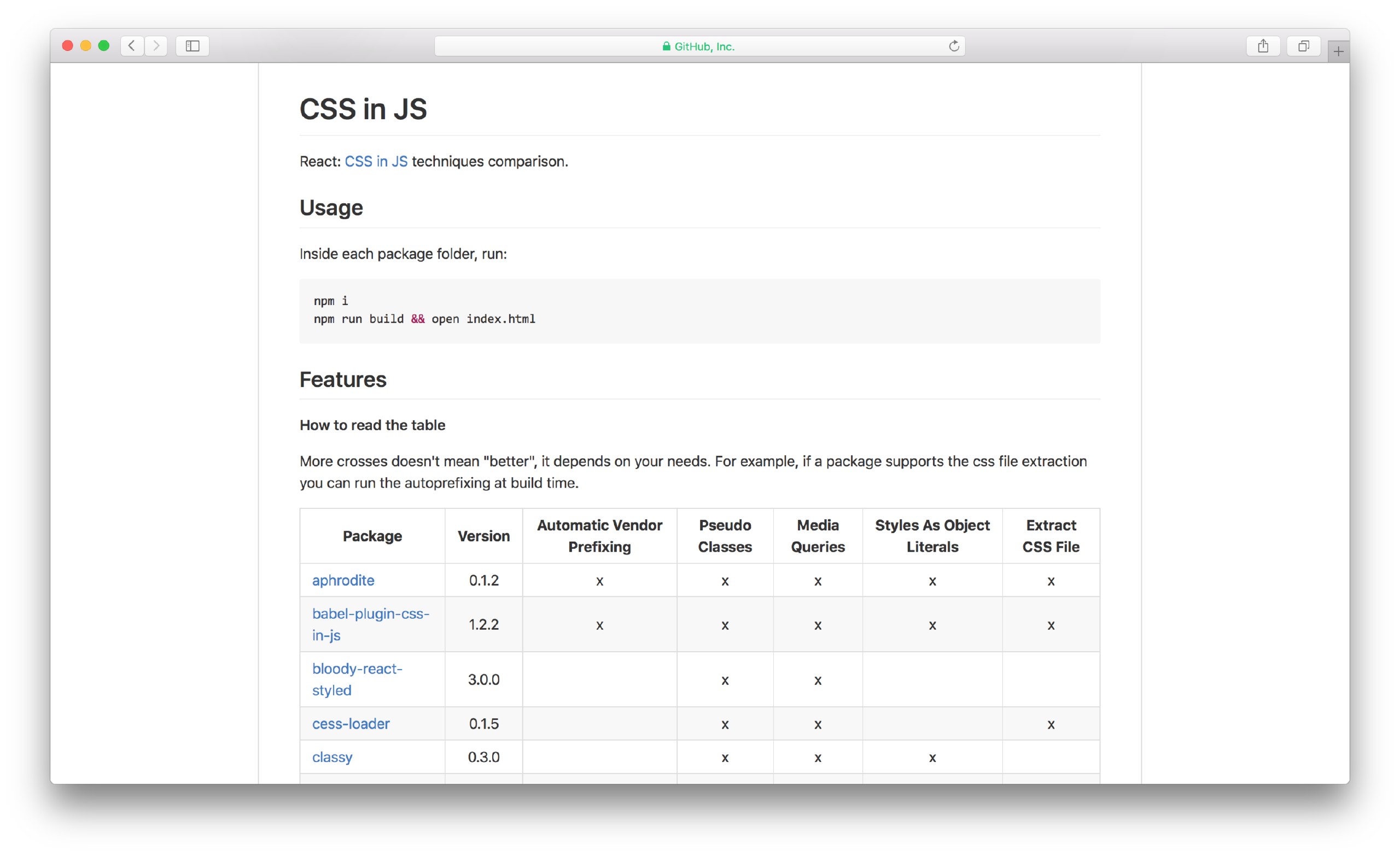Click the 'npm i' code line
Screen dimensions: 1400x856
pyautogui.click(x=331, y=301)
